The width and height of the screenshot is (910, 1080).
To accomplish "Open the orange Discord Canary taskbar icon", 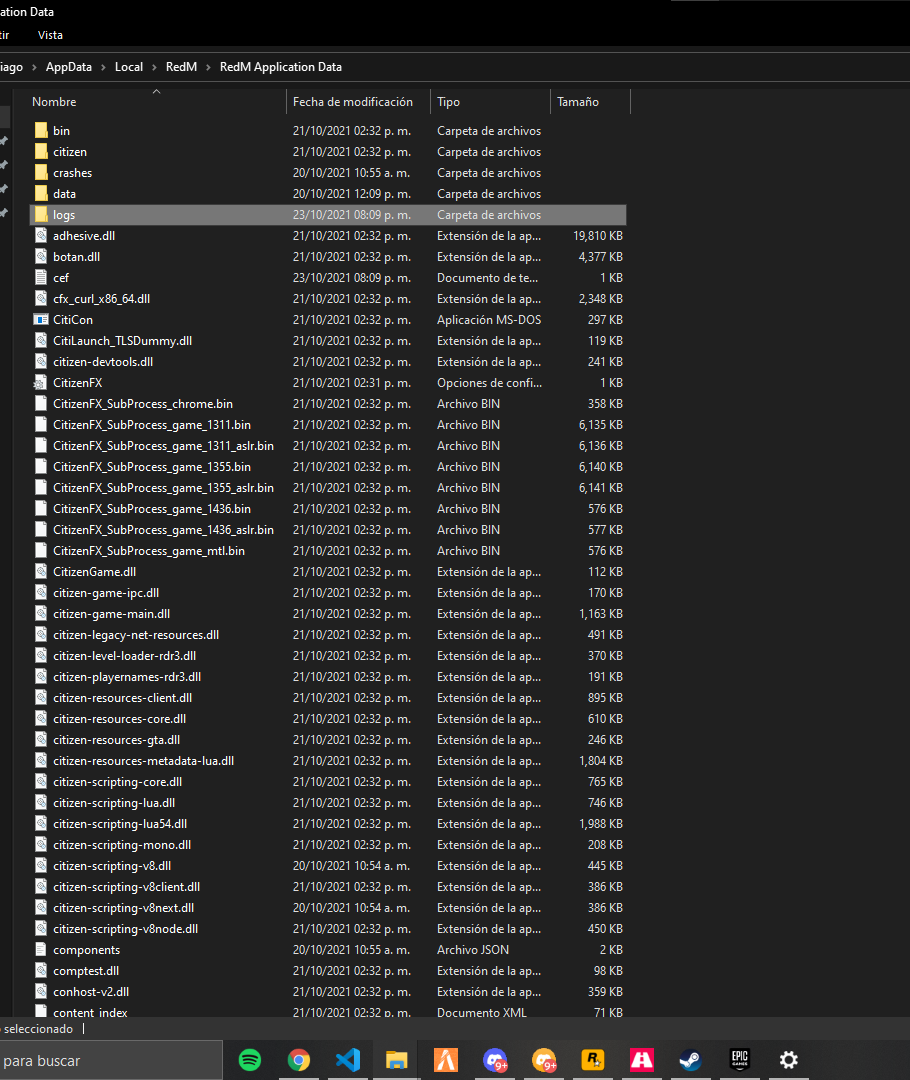I will click(544, 1060).
